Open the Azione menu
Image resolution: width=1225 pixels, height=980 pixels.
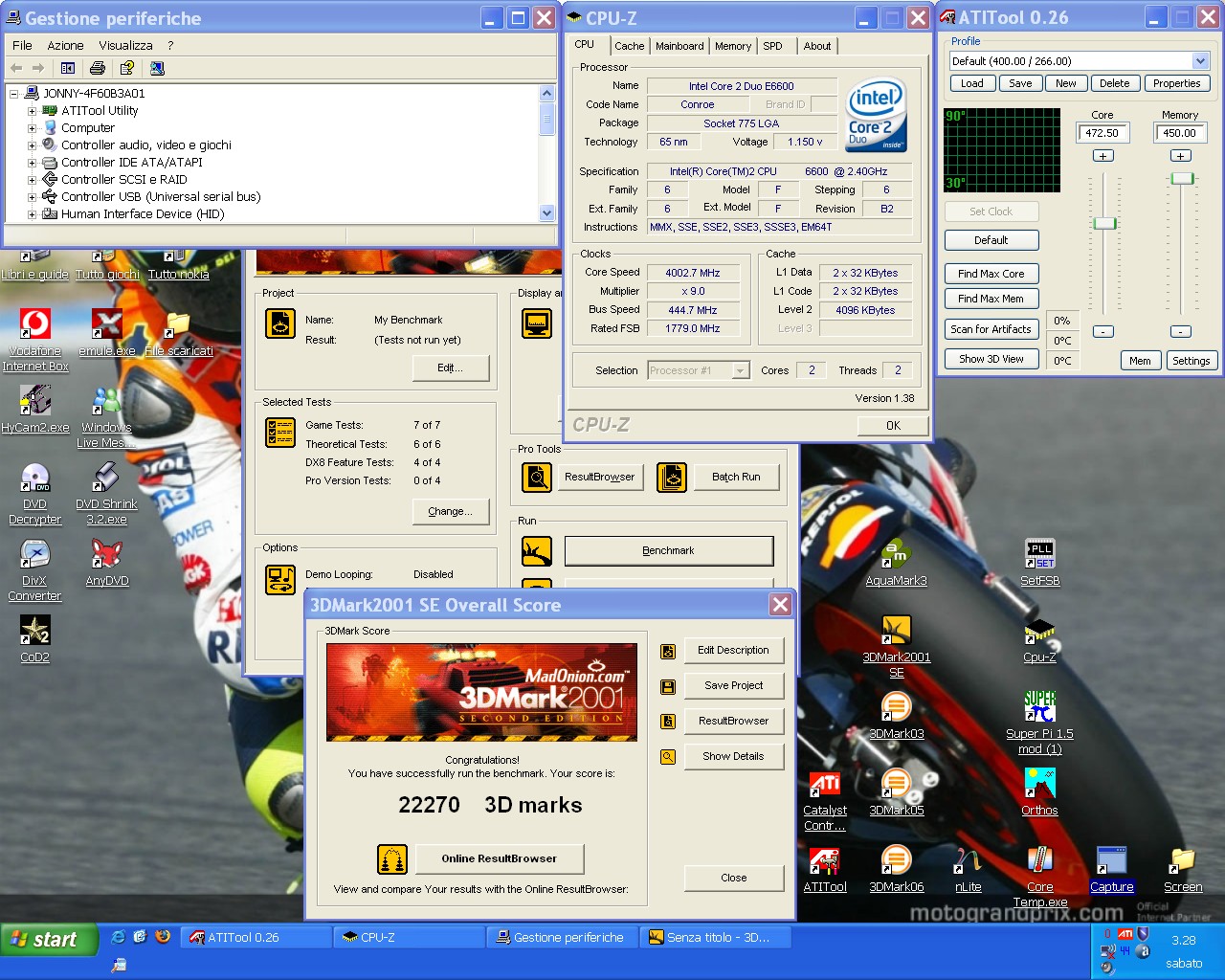65,45
